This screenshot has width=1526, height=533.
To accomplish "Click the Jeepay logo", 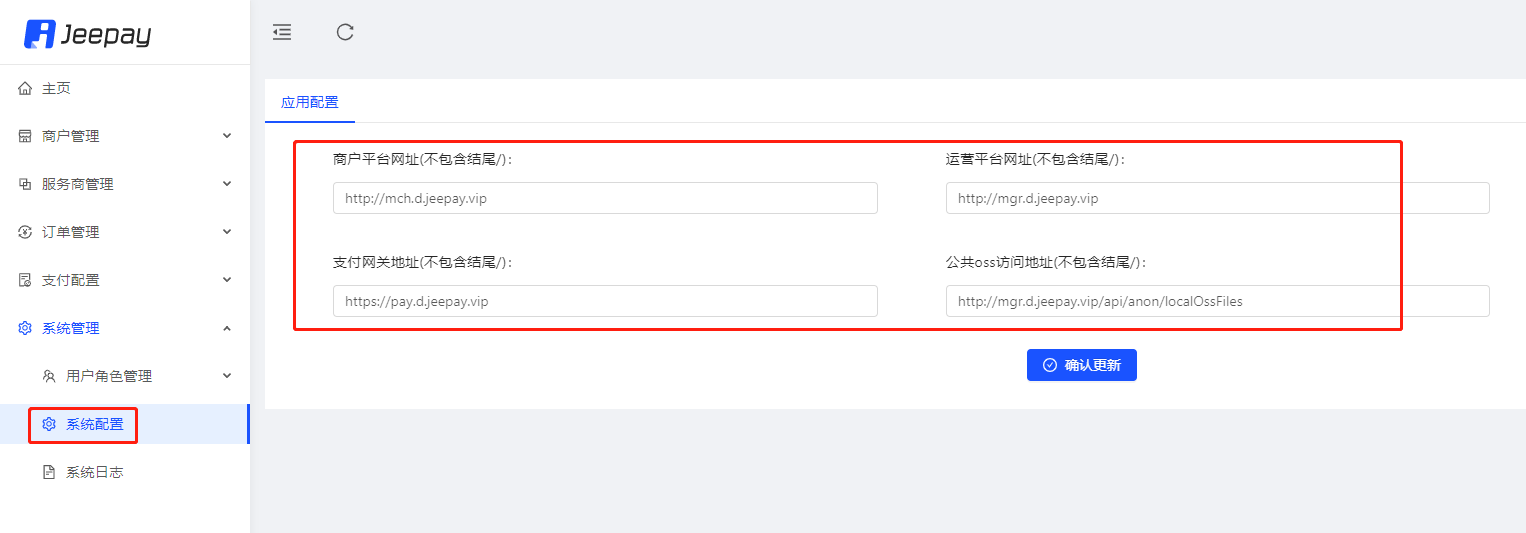I will 88,33.
